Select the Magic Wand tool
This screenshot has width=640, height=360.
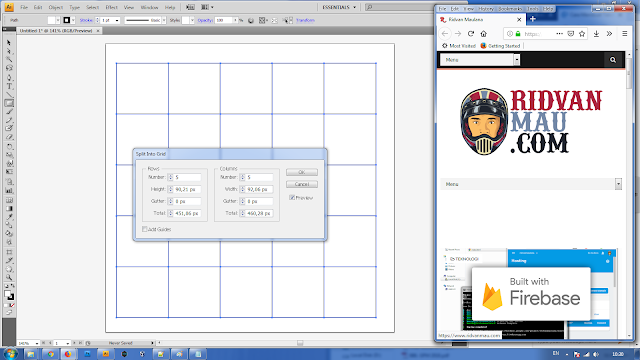click(9, 60)
